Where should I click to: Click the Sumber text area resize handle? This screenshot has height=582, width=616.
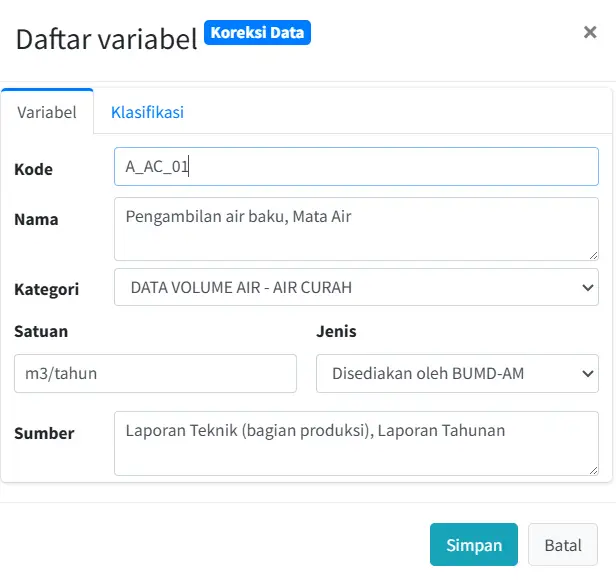pyautogui.click(x=592, y=468)
